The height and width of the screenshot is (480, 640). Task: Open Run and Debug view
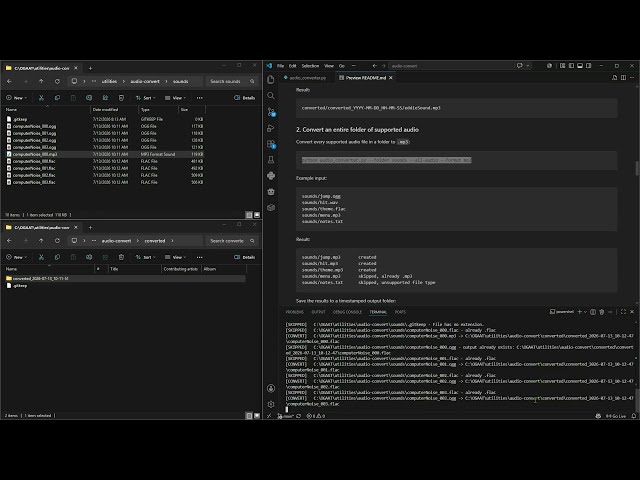click(271, 128)
